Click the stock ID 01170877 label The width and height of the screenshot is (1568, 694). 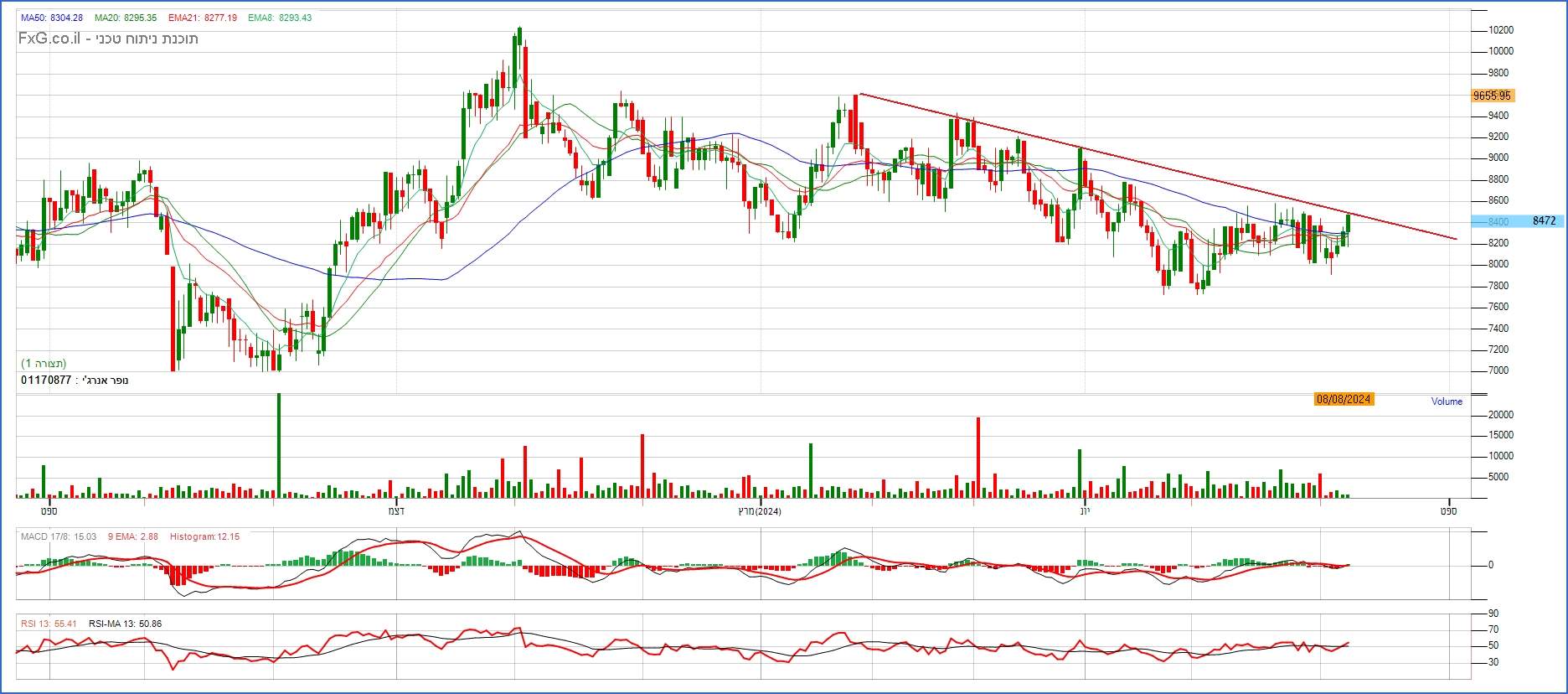pyautogui.click(x=46, y=381)
